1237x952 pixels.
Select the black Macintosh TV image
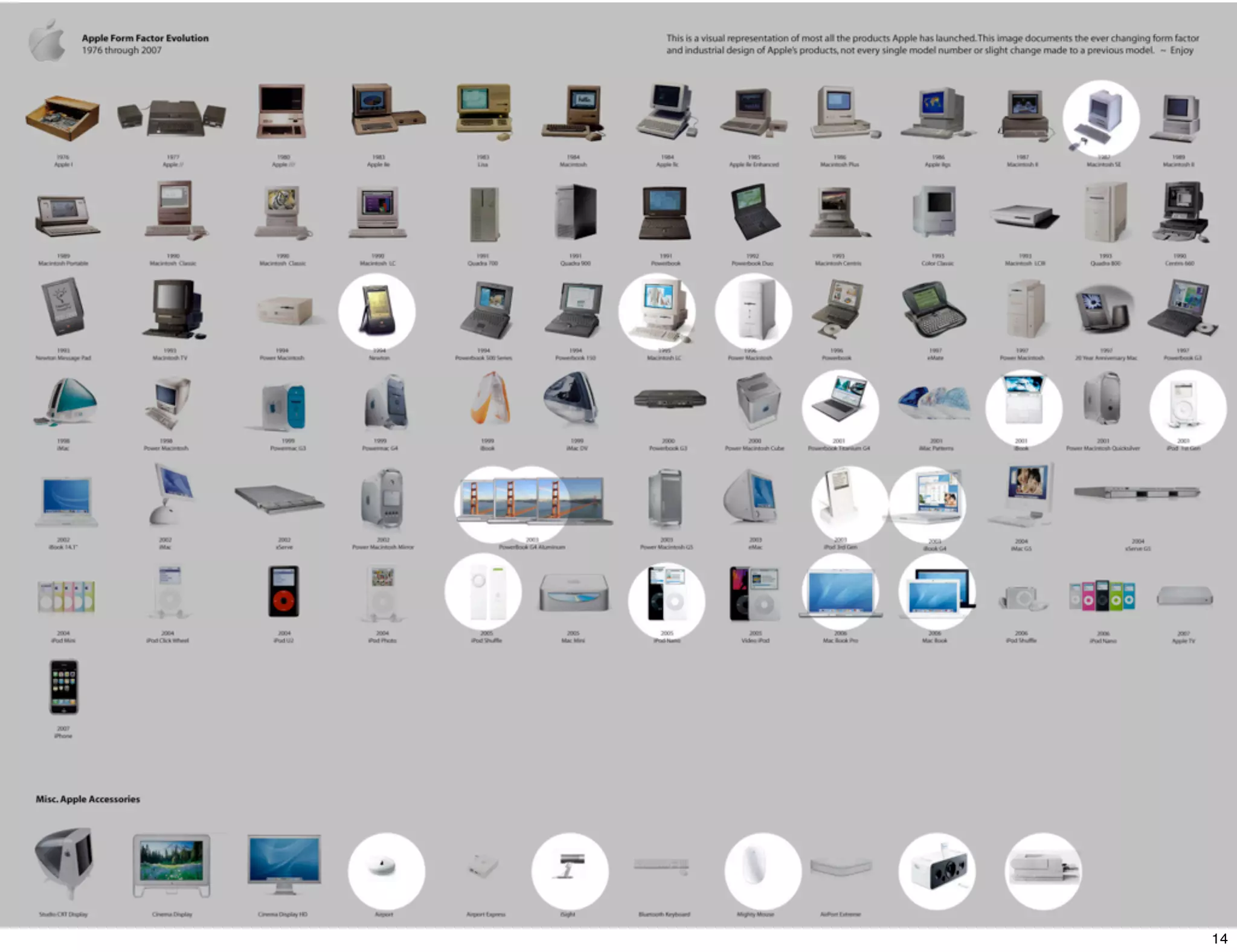(173, 309)
